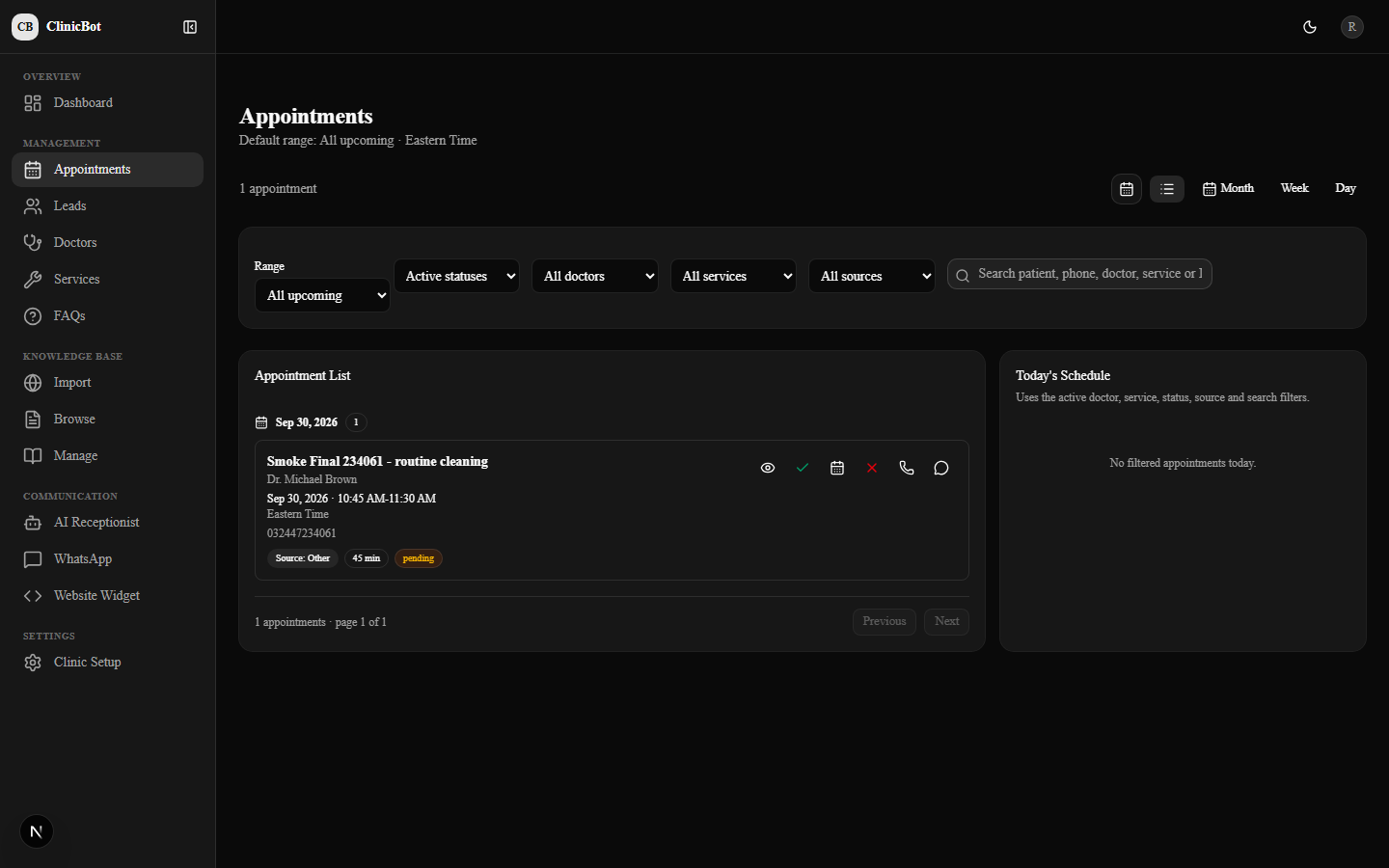This screenshot has width=1389, height=868.
Task: Confirm appointment with green checkmark
Action: point(803,468)
